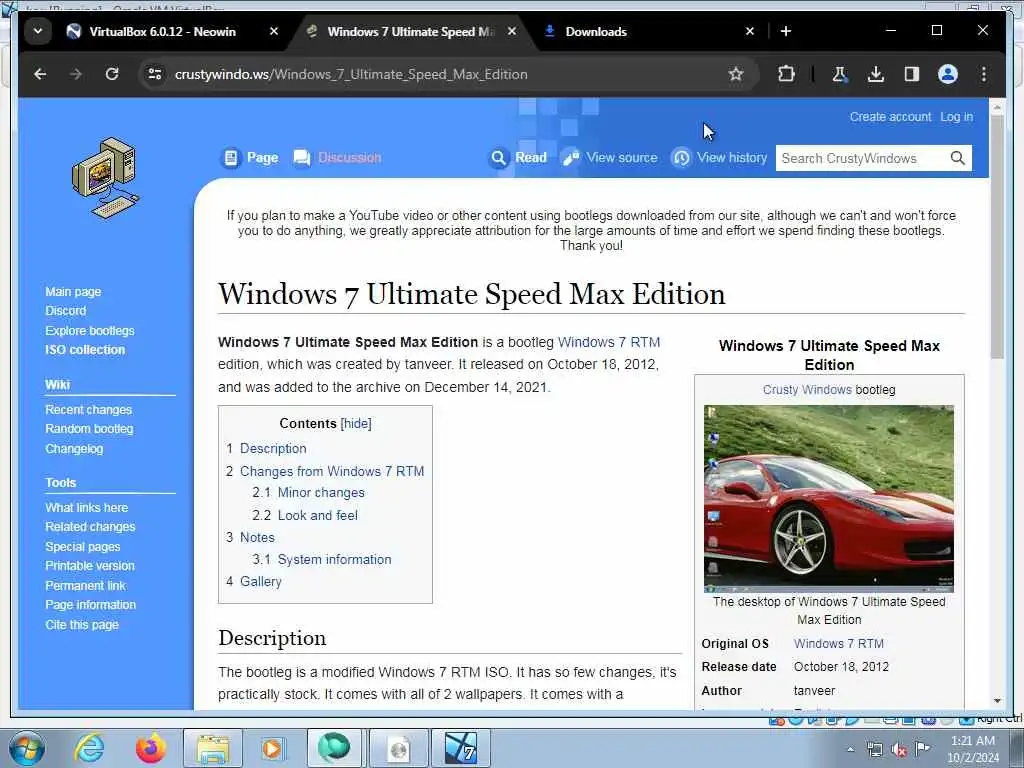
Task: Close the Windows 7 Ultimate Speed Max tab
Action: pos(512,31)
